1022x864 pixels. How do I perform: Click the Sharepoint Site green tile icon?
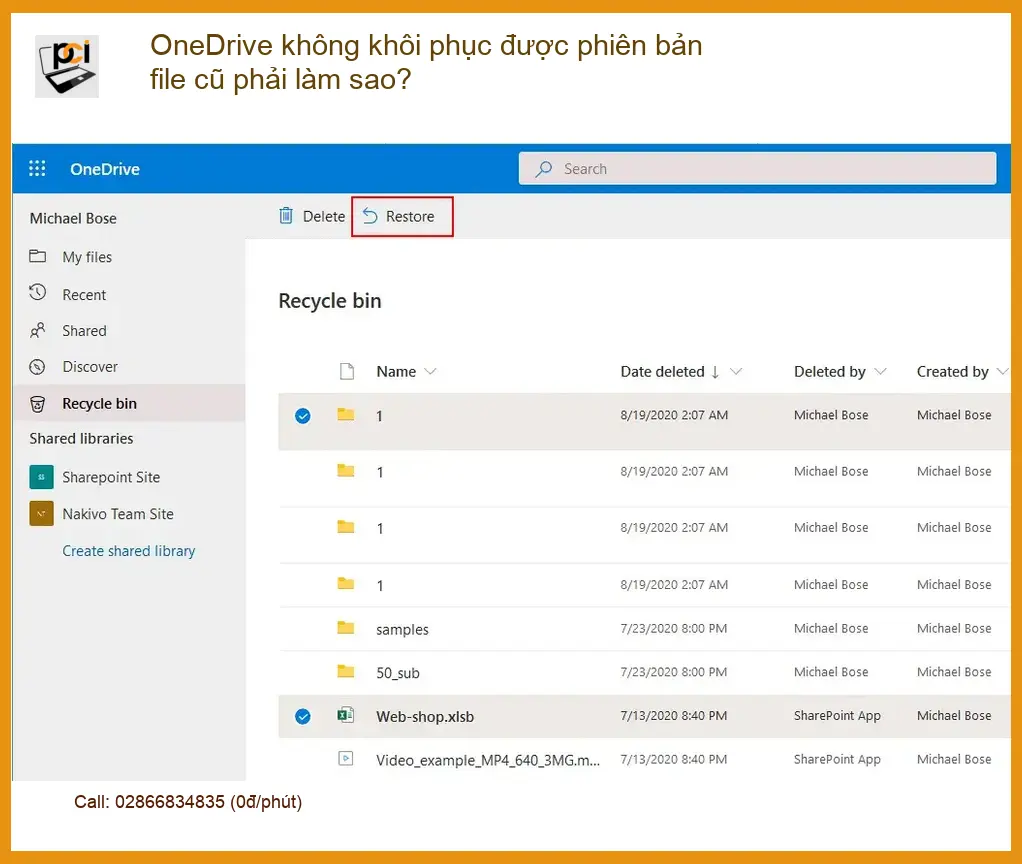click(41, 477)
